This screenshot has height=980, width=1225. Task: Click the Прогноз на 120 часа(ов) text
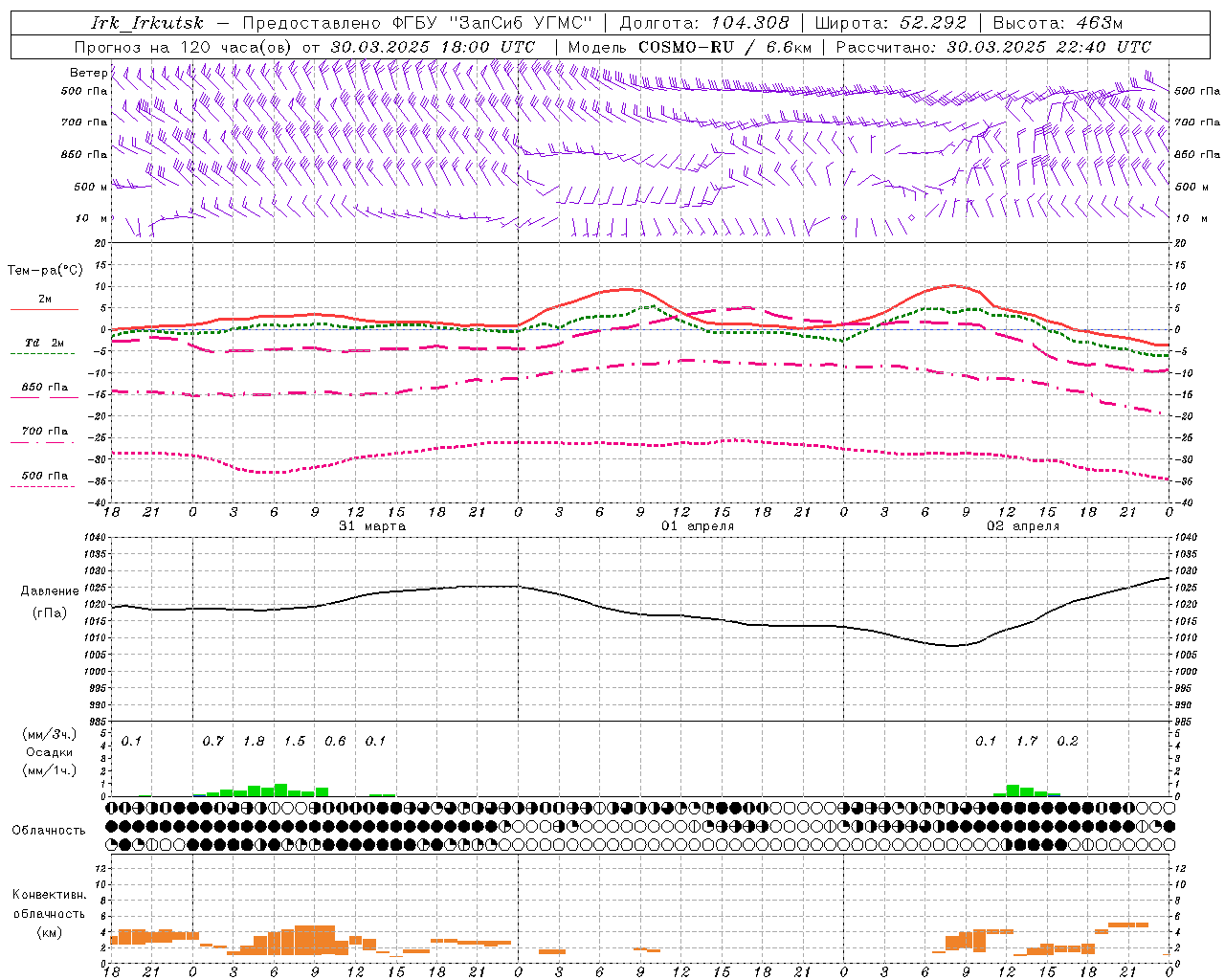pyautogui.click(x=185, y=47)
